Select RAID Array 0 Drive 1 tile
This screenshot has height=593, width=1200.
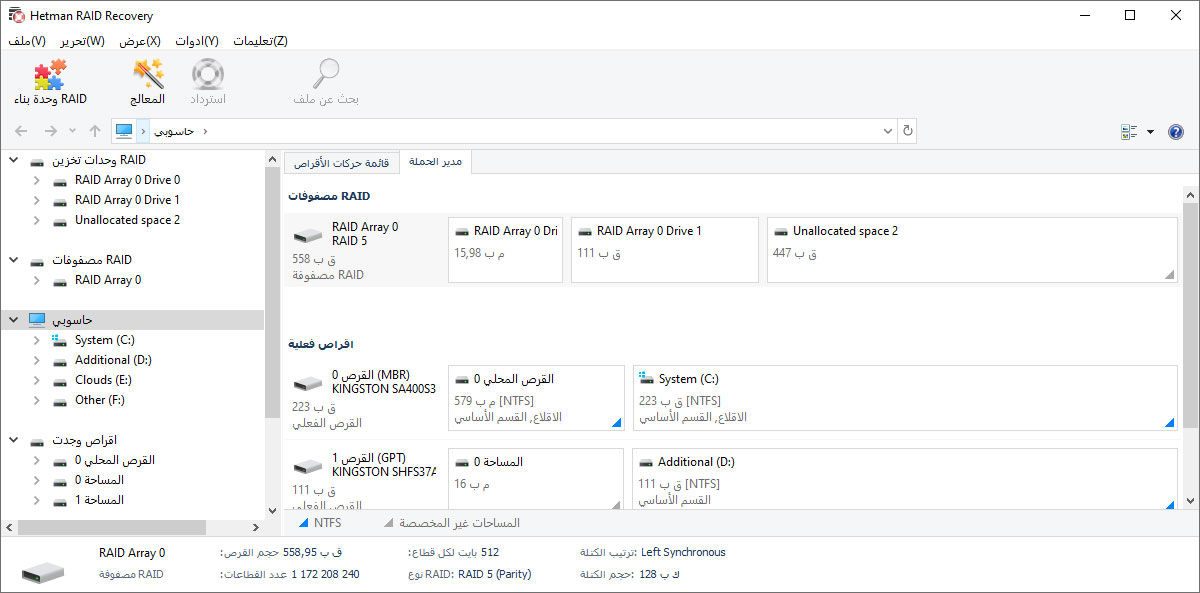click(x=665, y=250)
